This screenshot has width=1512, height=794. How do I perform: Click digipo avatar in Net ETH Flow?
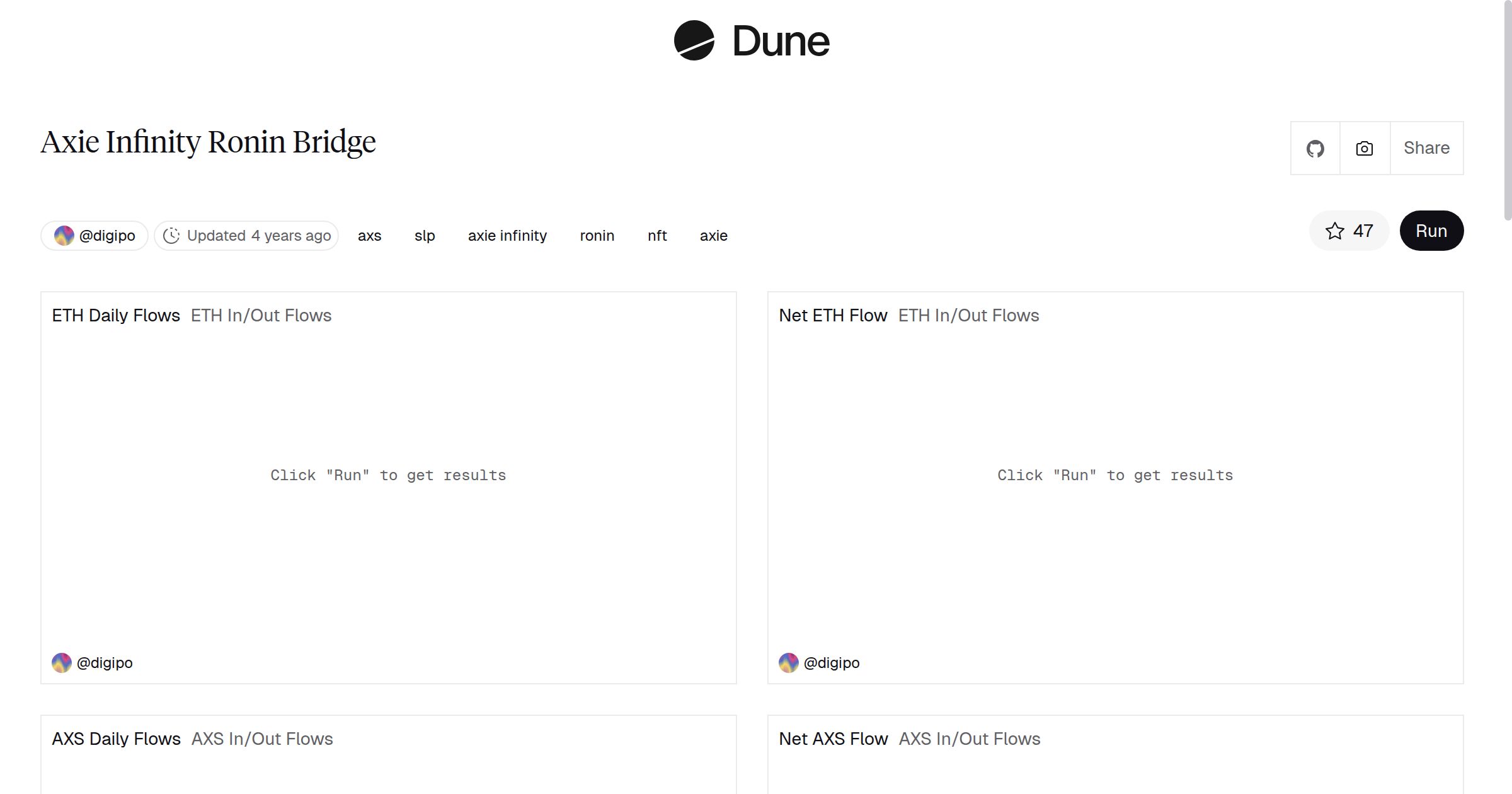click(788, 663)
